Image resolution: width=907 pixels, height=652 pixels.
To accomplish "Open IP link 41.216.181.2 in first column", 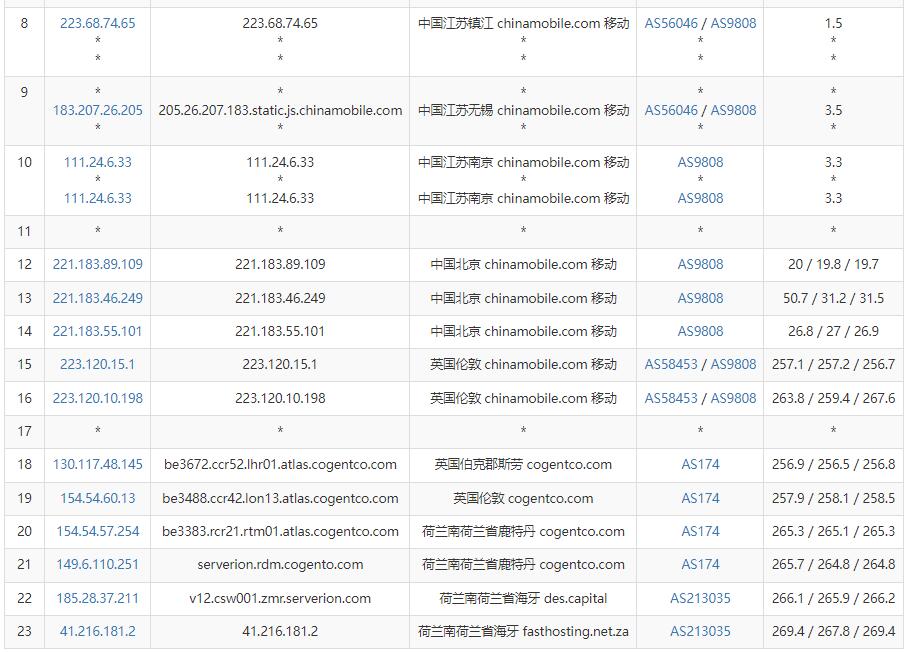I will click(x=98, y=631).
